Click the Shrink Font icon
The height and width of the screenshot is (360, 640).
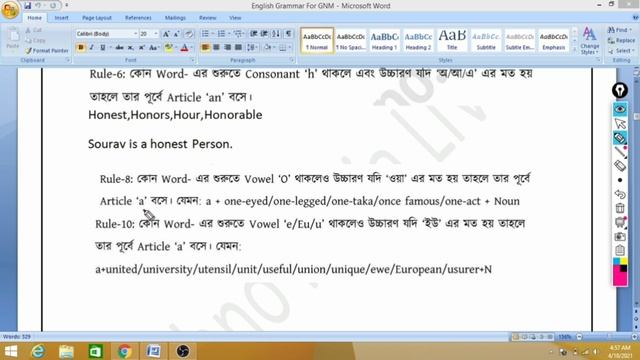coord(176,34)
